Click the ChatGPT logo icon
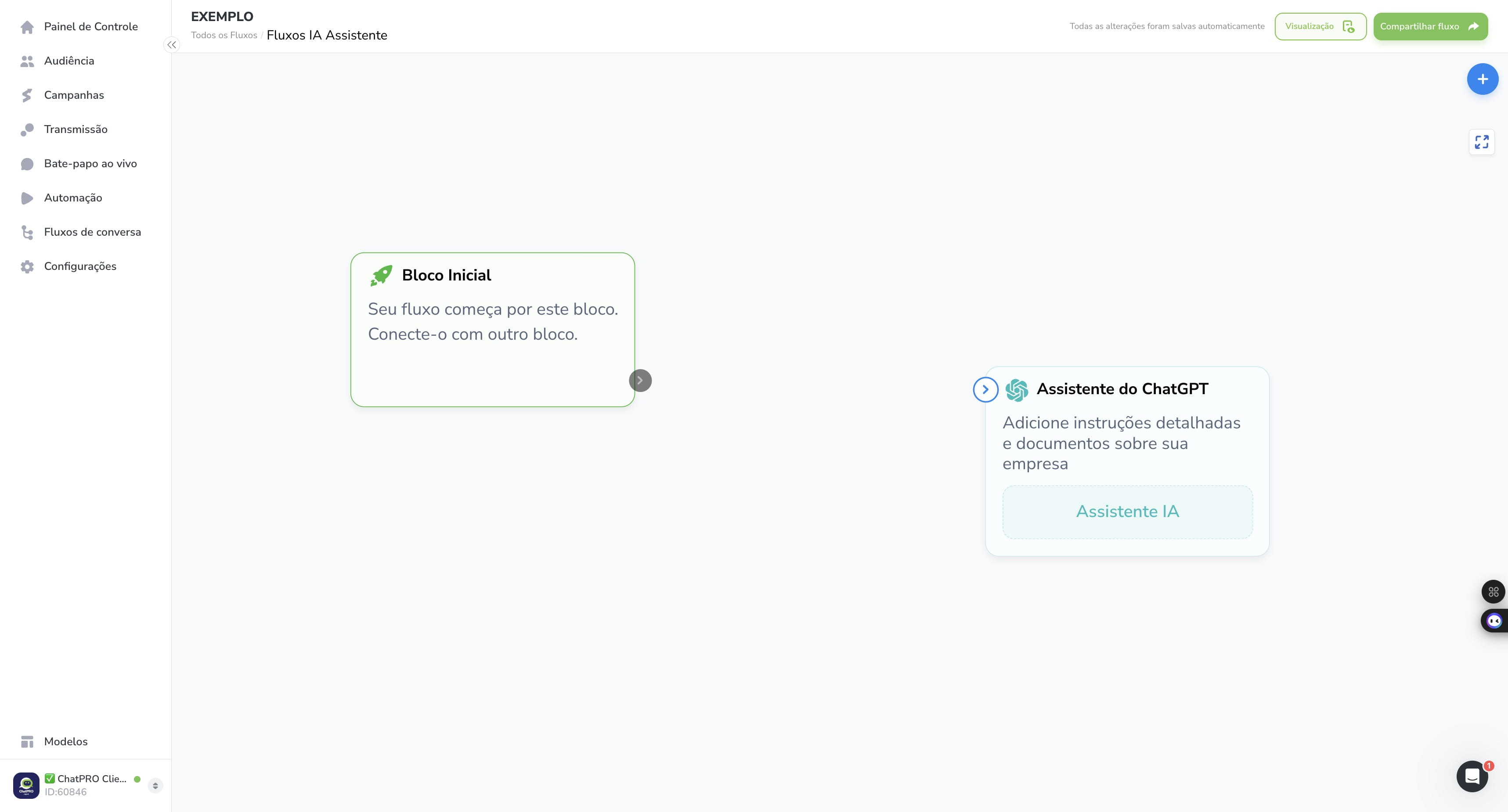This screenshot has width=1508, height=812. coord(1017,390)
